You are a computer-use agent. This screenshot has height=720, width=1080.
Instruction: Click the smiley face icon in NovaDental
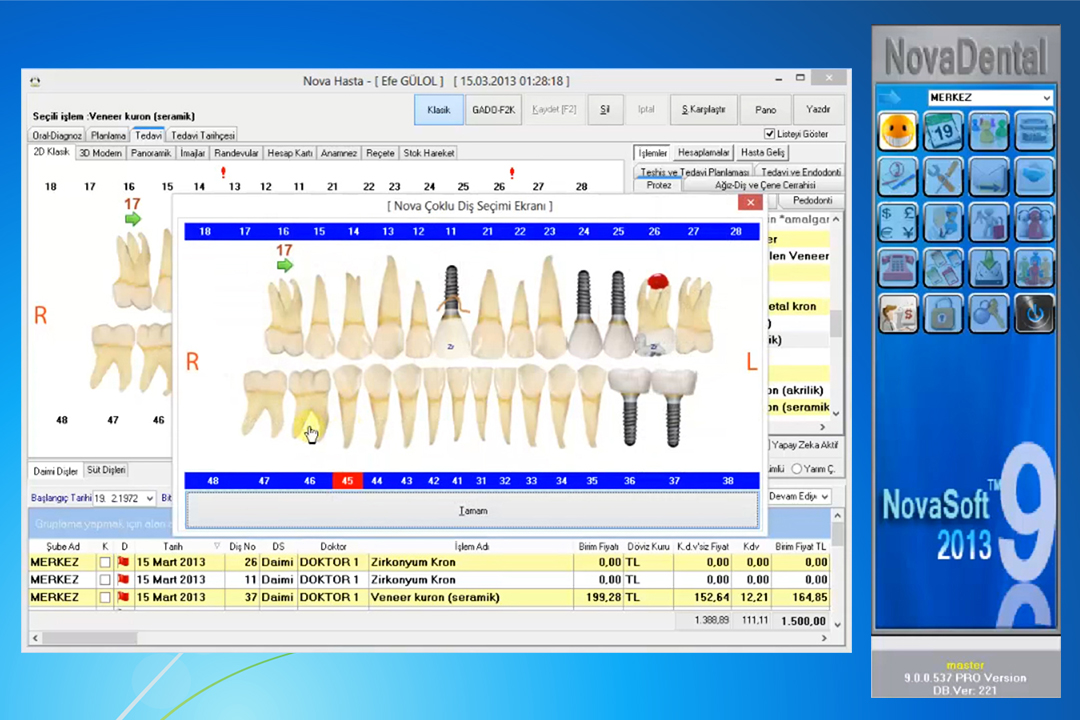click(897, 132)
